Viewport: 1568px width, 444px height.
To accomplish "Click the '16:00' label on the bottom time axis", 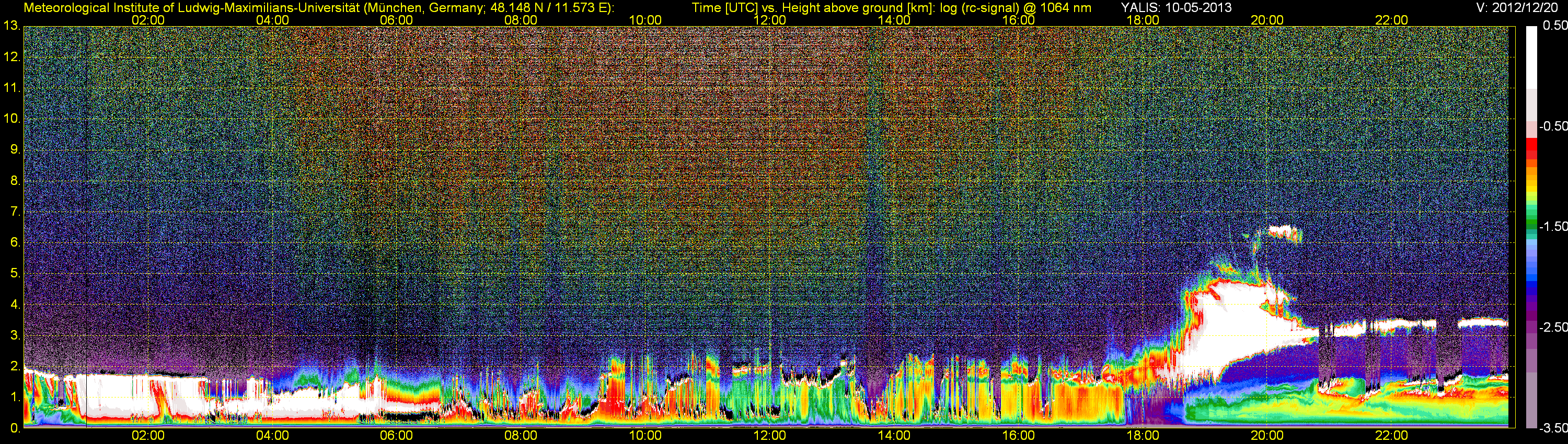I will coord(1018,436).
